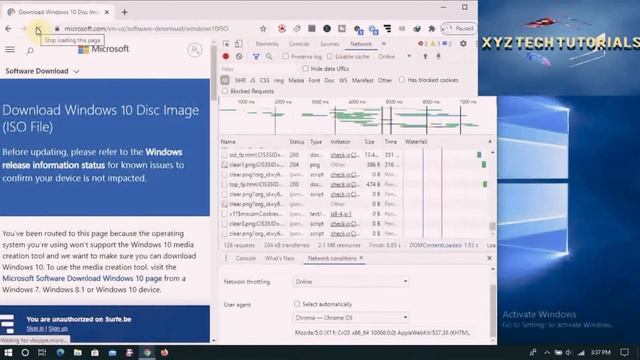Close the DevTools drawer
The height and width of the screenshot is (360, 640).
489,258
